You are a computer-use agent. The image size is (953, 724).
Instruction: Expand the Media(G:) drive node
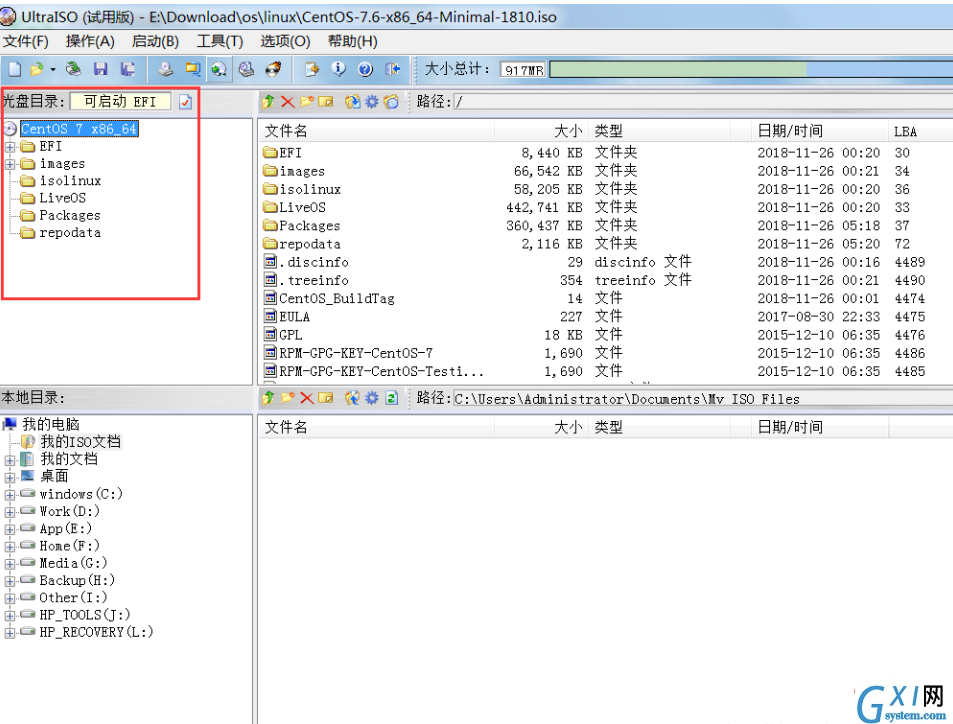click(10, 564)
